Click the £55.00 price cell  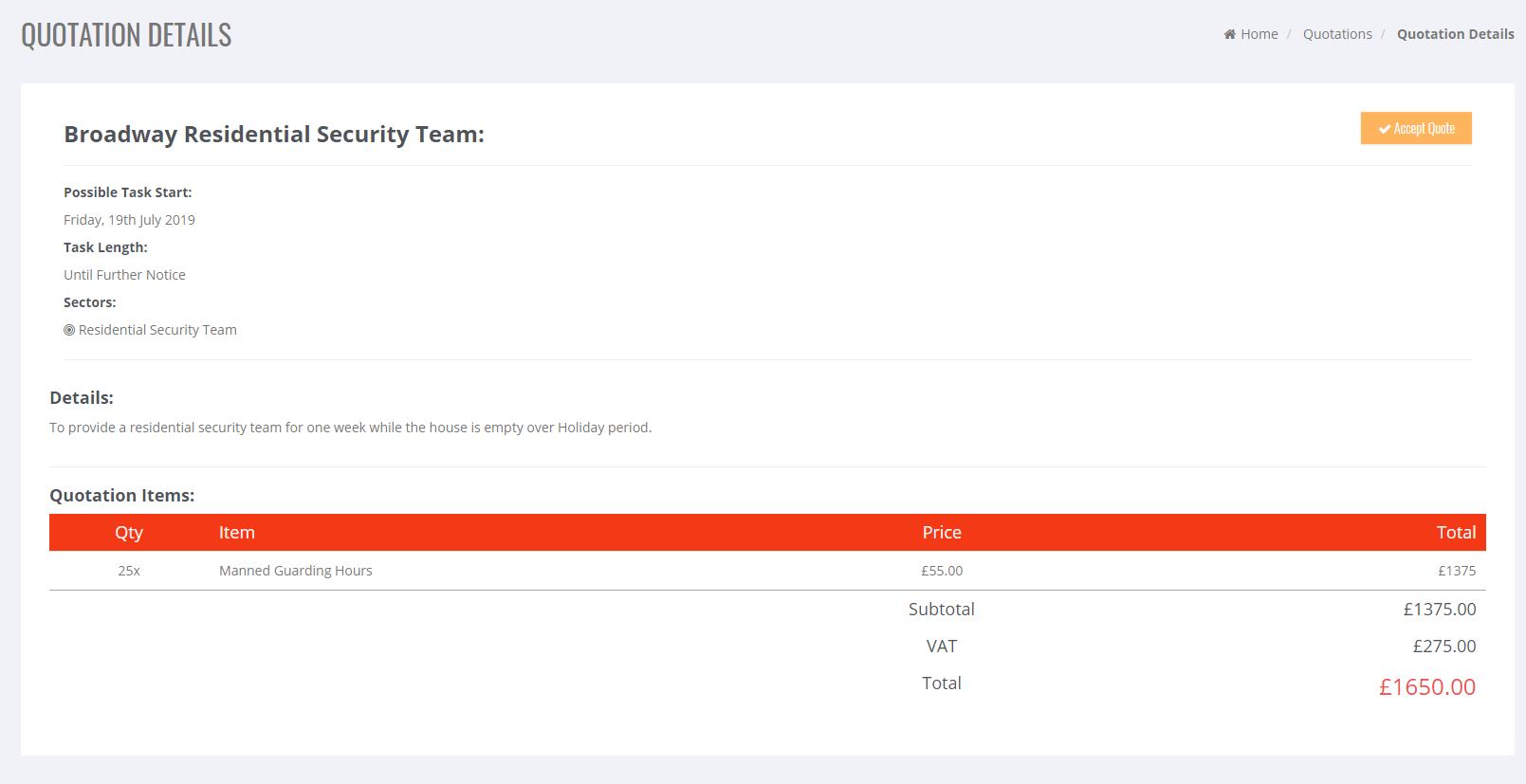[x=942, y=571]
